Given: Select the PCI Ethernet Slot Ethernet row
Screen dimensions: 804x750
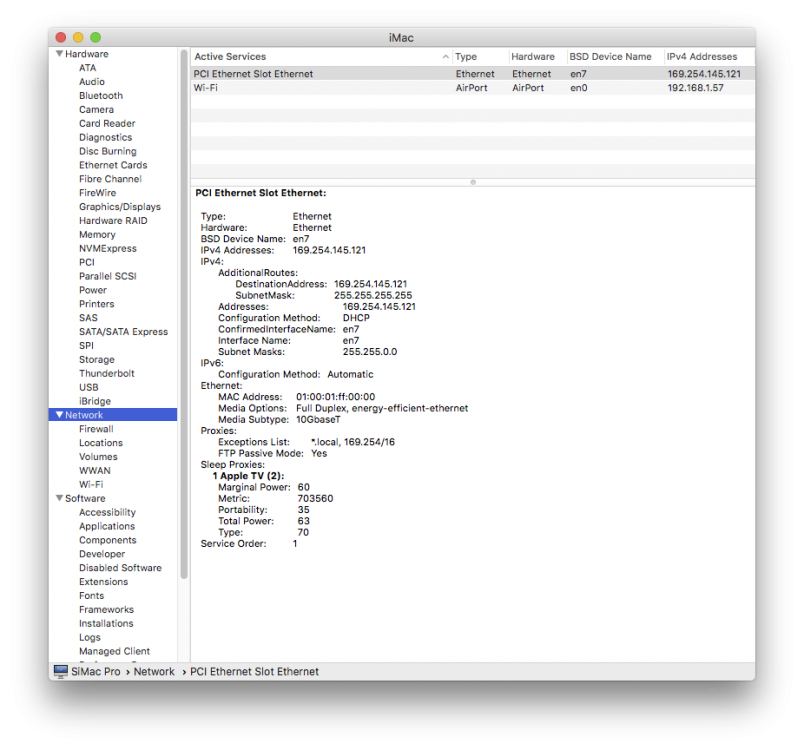Looking at the screenshot, I should [x=473, y=74].
